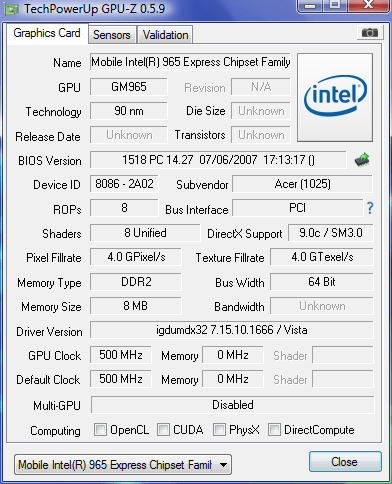Click the Default Clock row Memory 0 MHz field

(x=233, y=379)
